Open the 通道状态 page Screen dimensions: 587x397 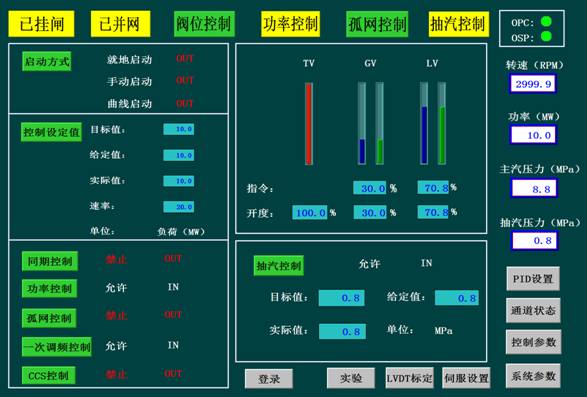click(x=533, y=310)
